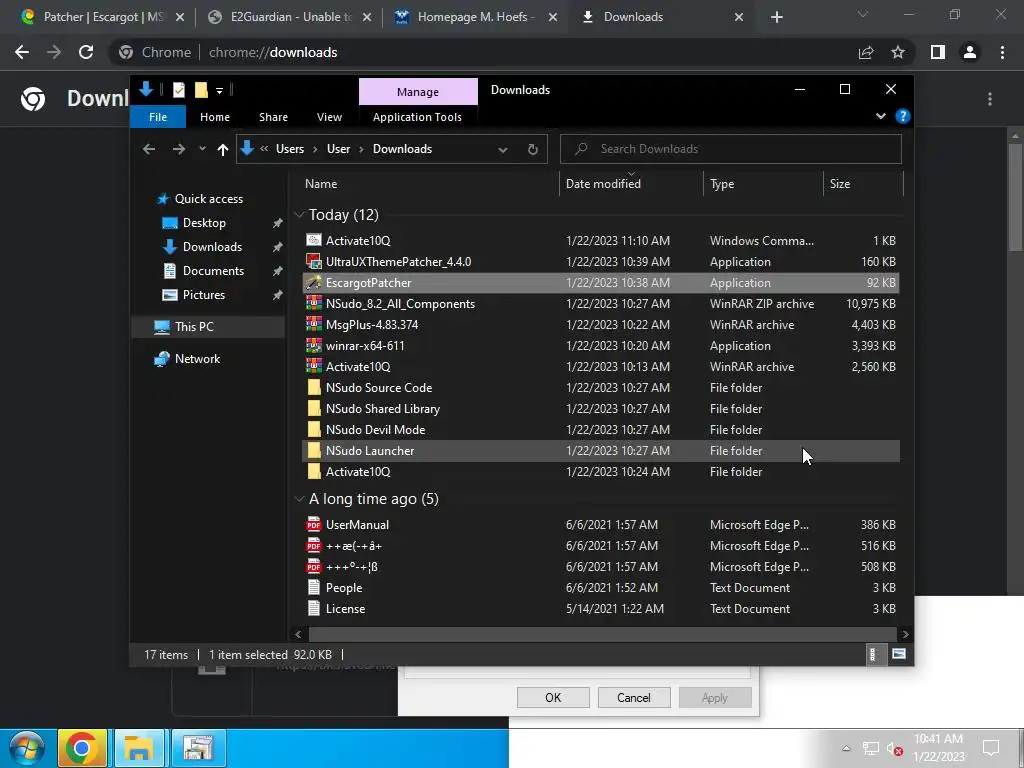Open Chrome three-dot menu
The height and width of the screenshot is (768, 1024).
(1002, 52)
